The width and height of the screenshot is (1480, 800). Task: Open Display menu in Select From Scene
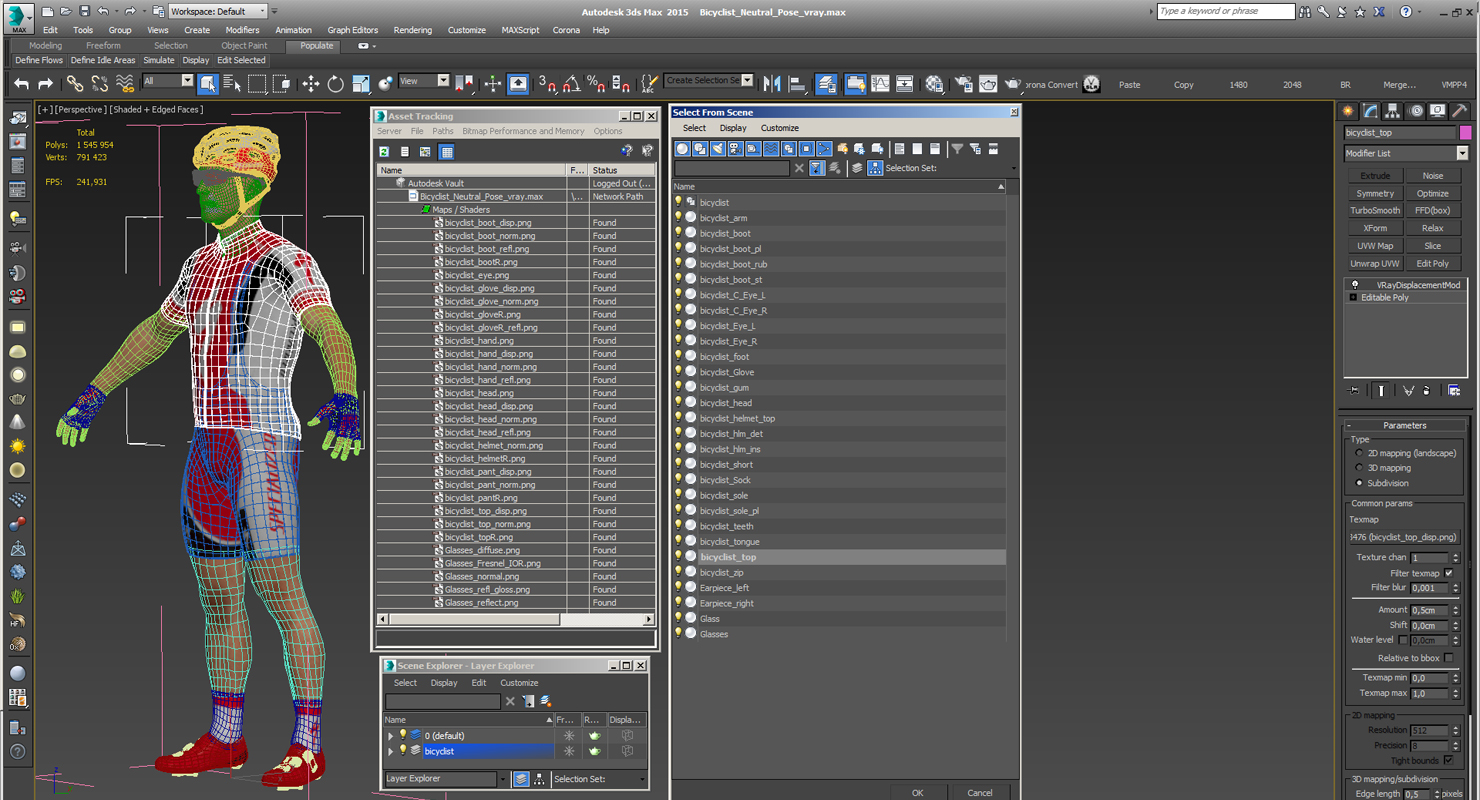tap(733, 128)
